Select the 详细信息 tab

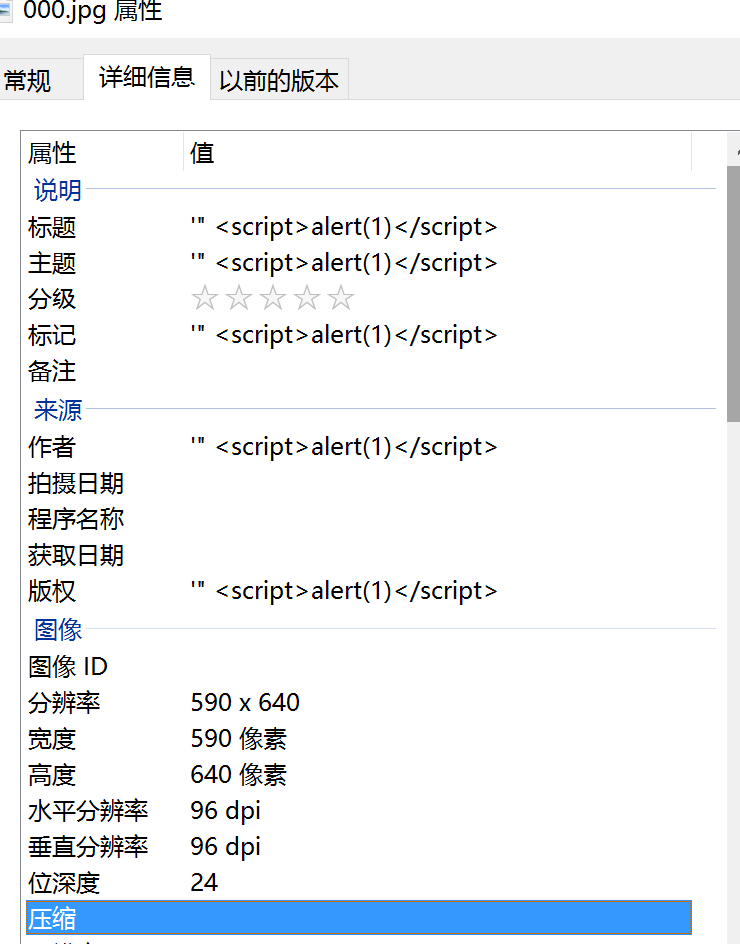147,77
